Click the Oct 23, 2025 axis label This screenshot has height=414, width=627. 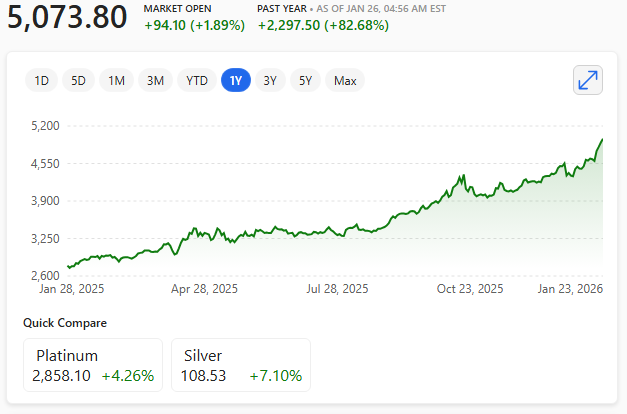click(469, 289)
